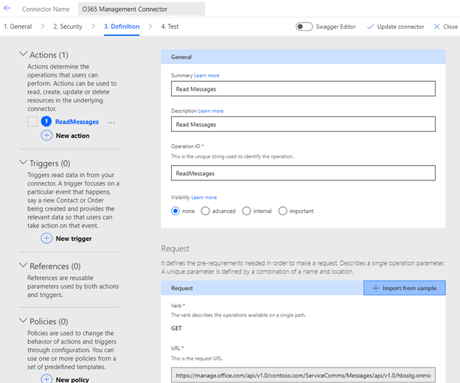Click the New trigger label
460x383 pixels.
click(x=74, y=239)
